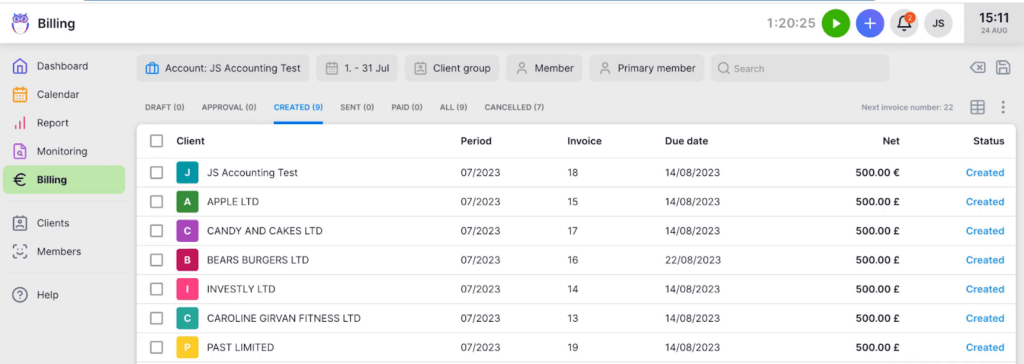Image resolution: width=1024 pixels, height=364 pixels.
Task: Open the 1. - 31 Jul date filter
Action: (x=357, y=68)
